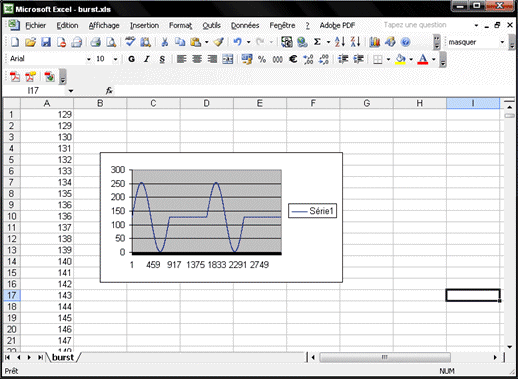Sort ascending with the A-Z icon
518x379 pixels.
pyautogui.click(x=340, y=42)
